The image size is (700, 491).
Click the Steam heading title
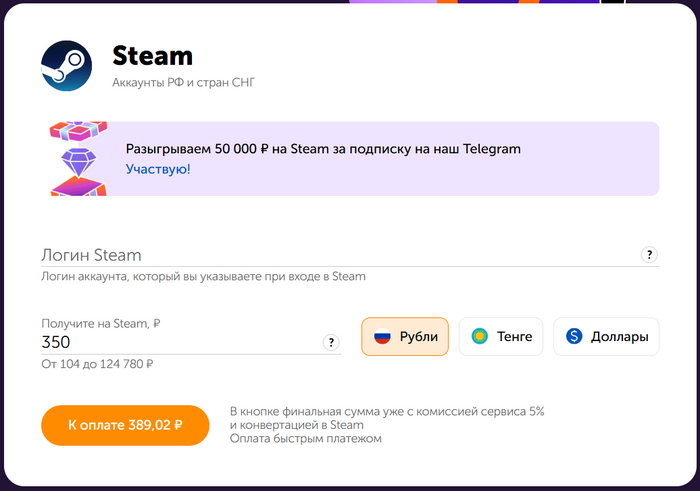pyautogui.click(x=152, y=56)
